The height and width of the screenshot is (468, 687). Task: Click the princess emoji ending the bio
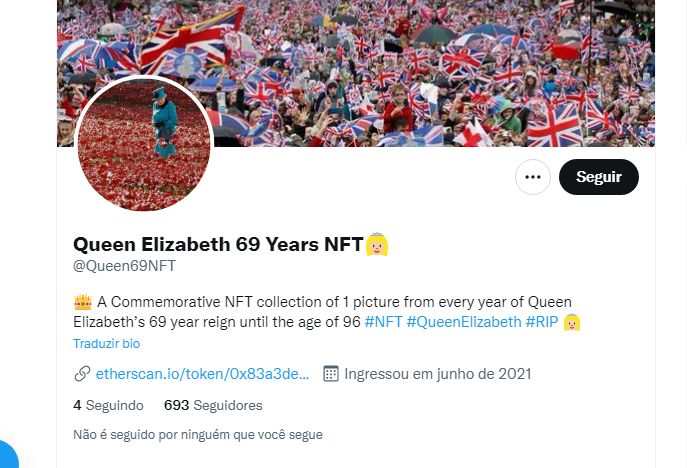tap(572, 322)
